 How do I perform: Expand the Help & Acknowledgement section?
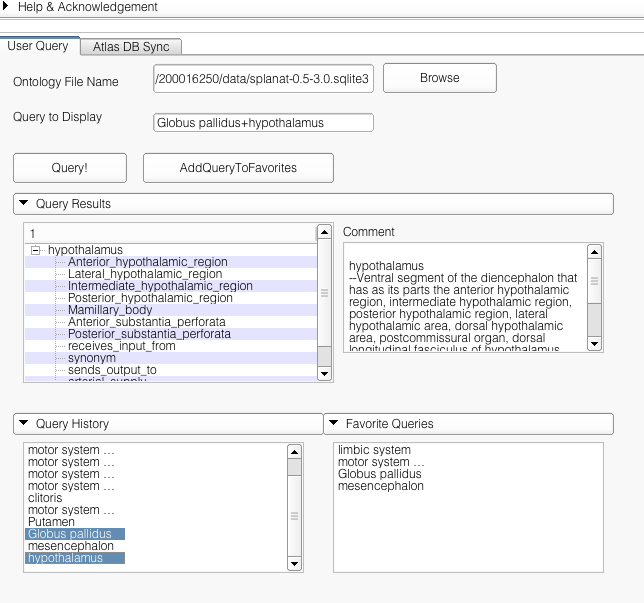click(x=9, y=7)
